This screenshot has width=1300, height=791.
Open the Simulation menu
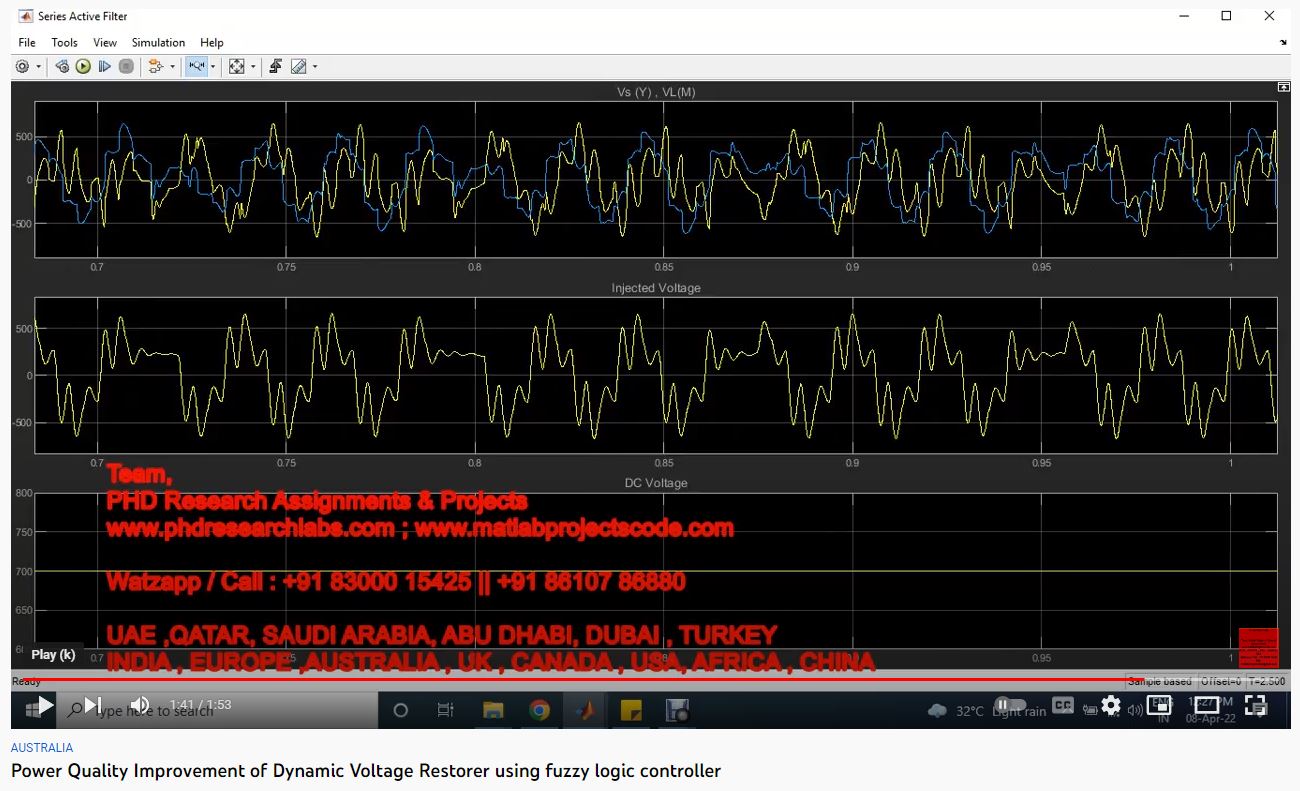click(x=158, y=43)
